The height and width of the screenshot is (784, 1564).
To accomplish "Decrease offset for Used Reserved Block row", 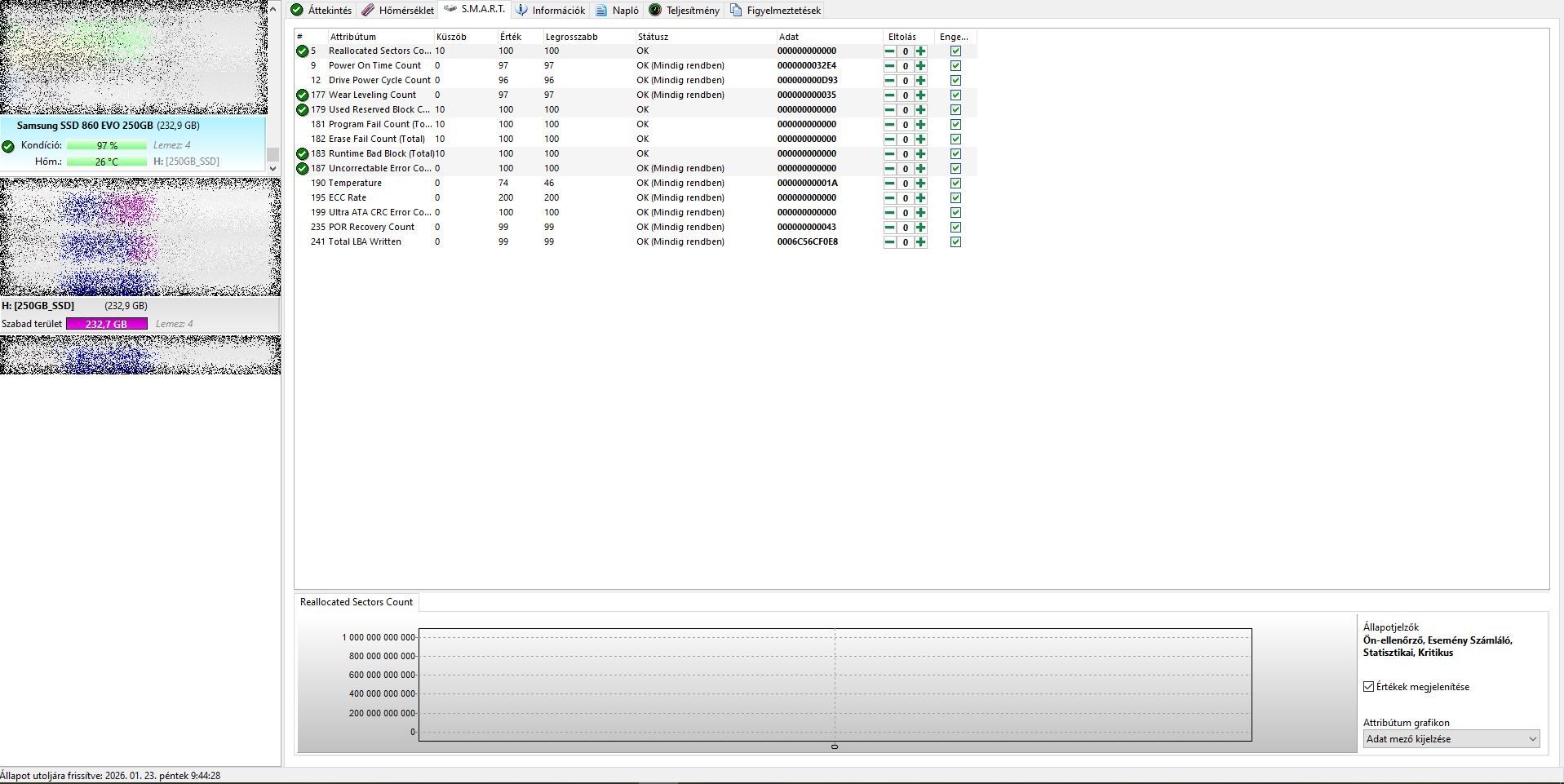I will 889,110.
